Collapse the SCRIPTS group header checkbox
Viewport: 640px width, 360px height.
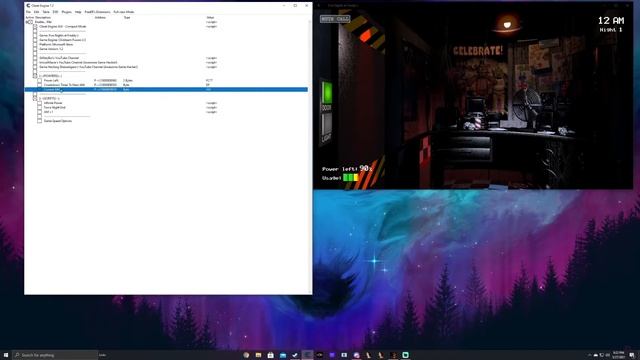(35, 98)
